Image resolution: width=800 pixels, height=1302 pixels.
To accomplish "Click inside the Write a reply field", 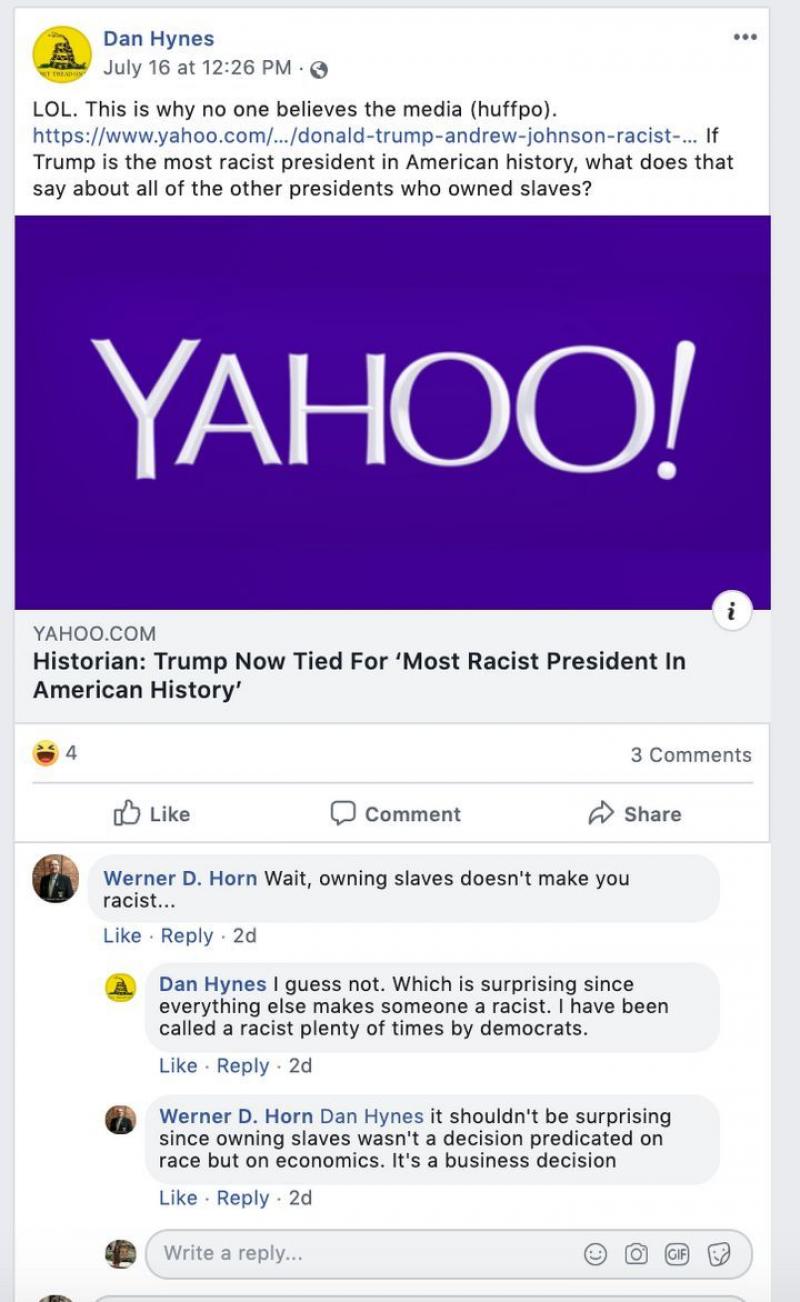I will [360, 1253].
